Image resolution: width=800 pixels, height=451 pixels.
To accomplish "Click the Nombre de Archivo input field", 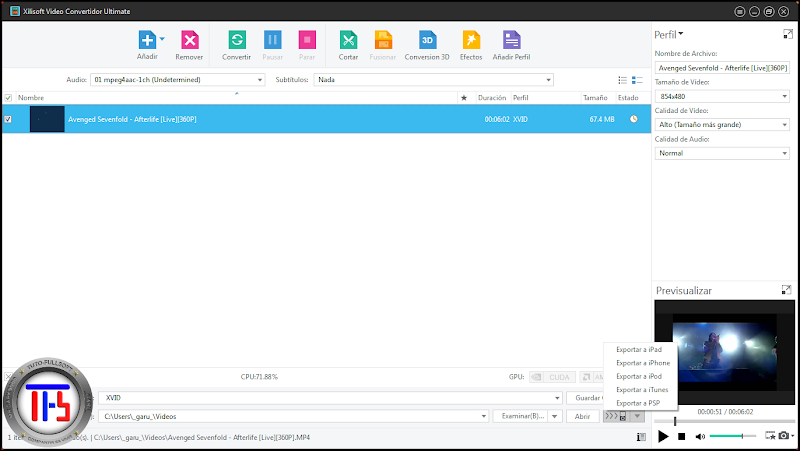I will coord(722,68).
